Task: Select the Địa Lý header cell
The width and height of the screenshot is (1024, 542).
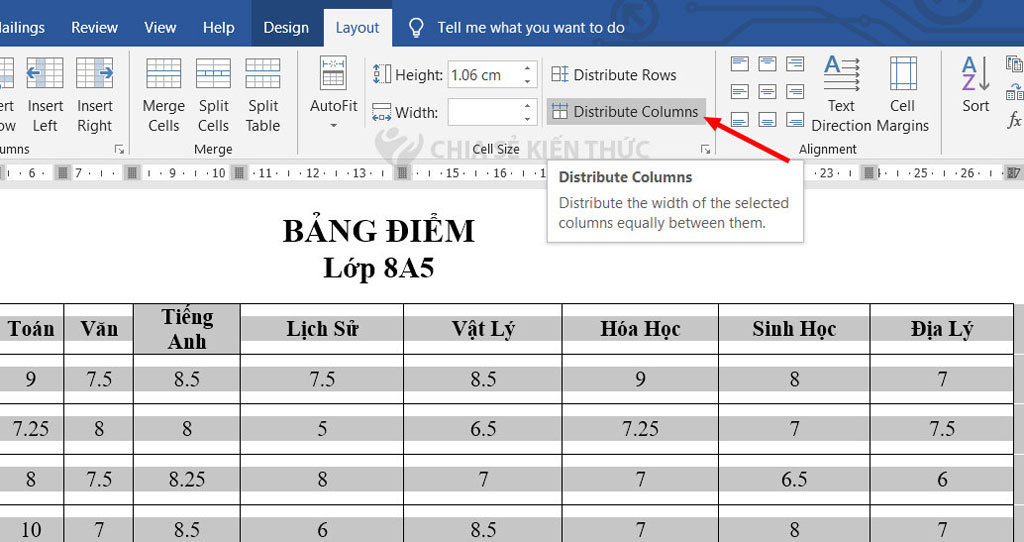Action: coord(942,328)
